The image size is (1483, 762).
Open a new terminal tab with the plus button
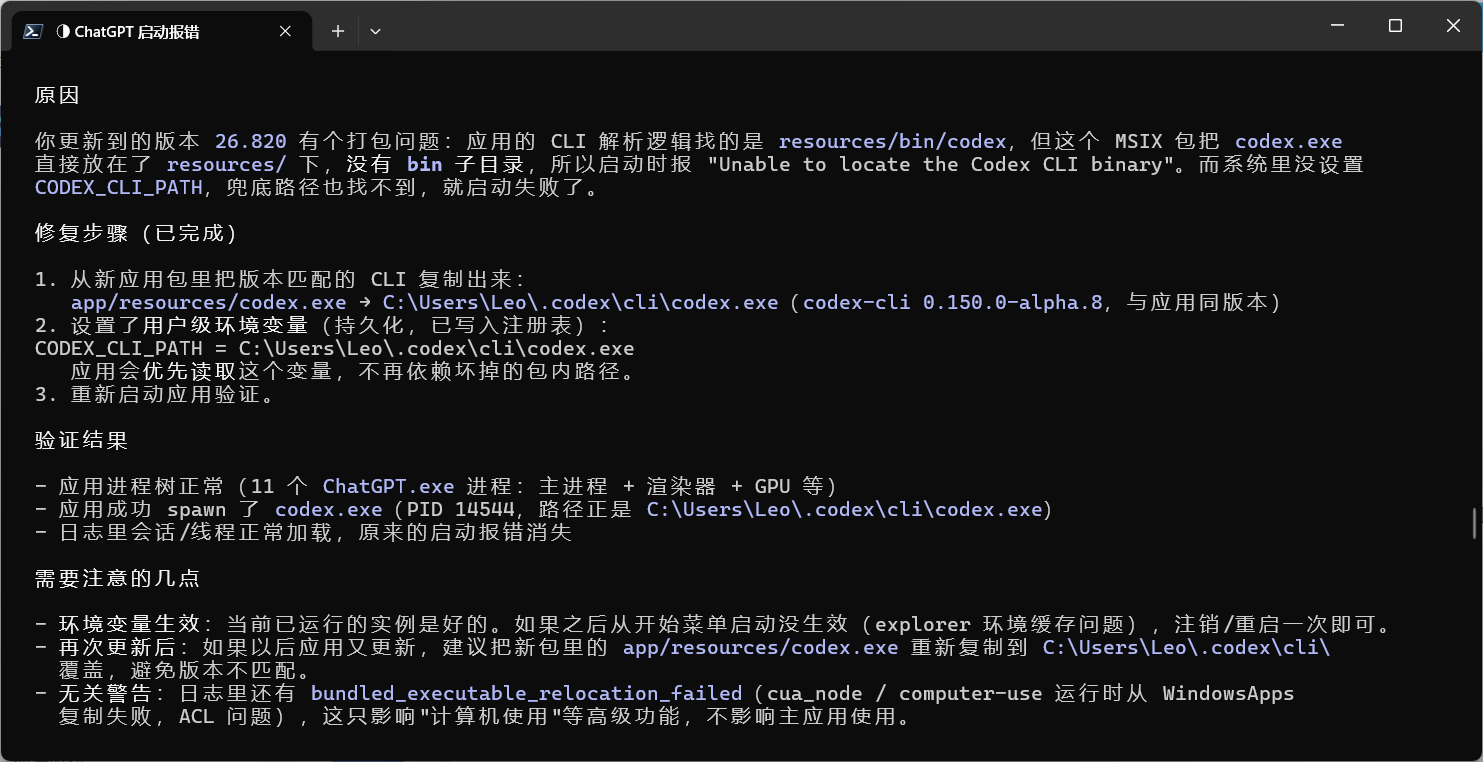(338, 31)
